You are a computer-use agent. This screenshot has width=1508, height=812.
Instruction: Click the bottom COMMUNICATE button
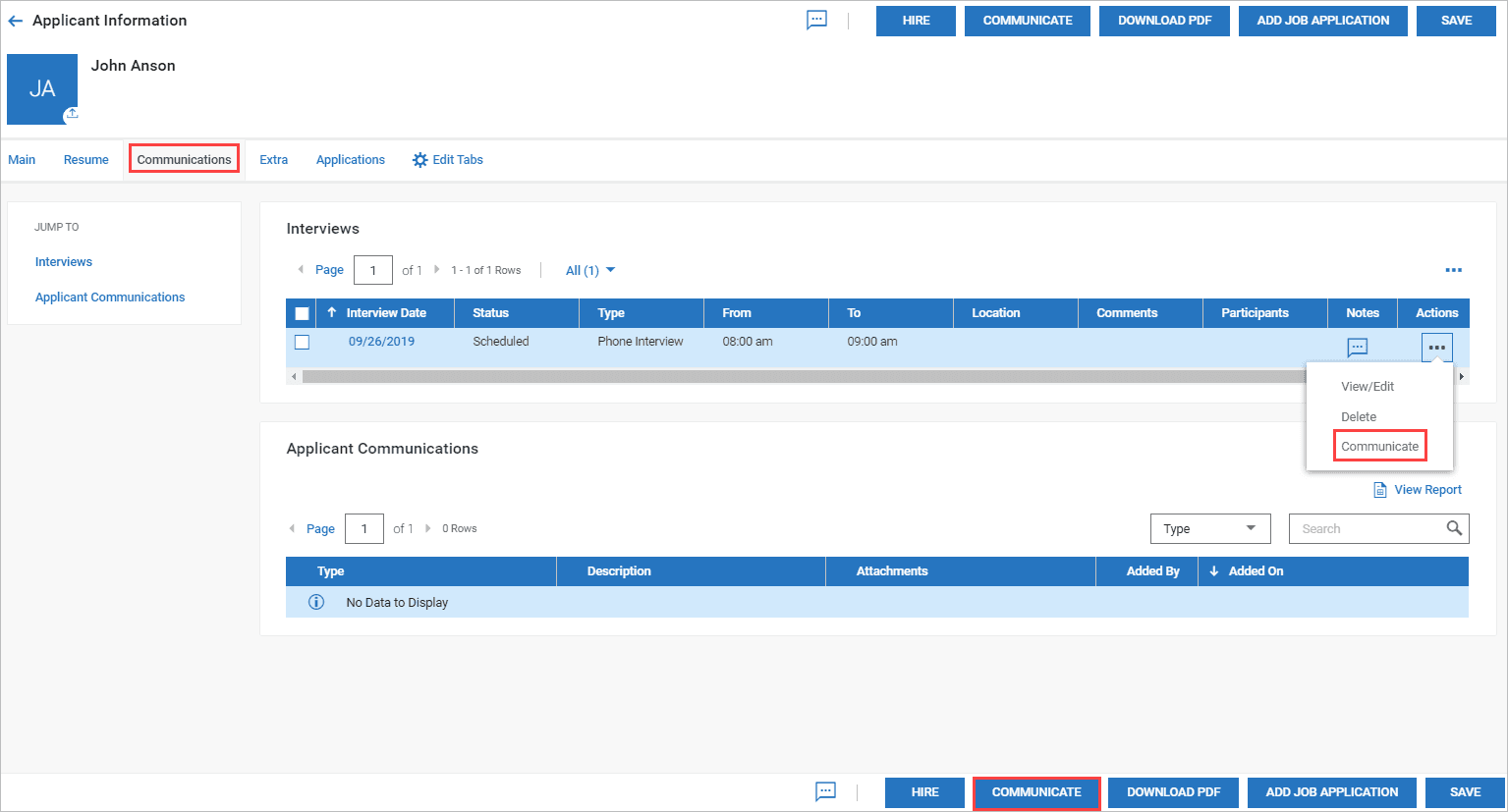1036,792
